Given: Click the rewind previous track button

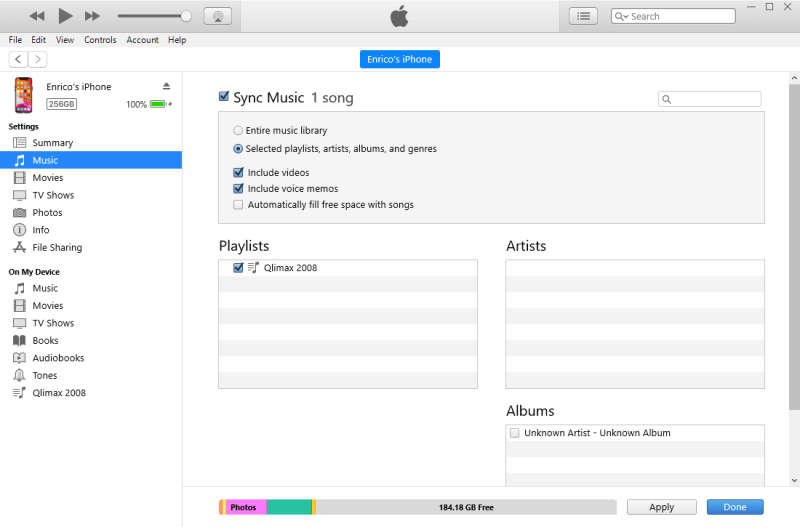Looking at the screenshot, I should [37, 16].
